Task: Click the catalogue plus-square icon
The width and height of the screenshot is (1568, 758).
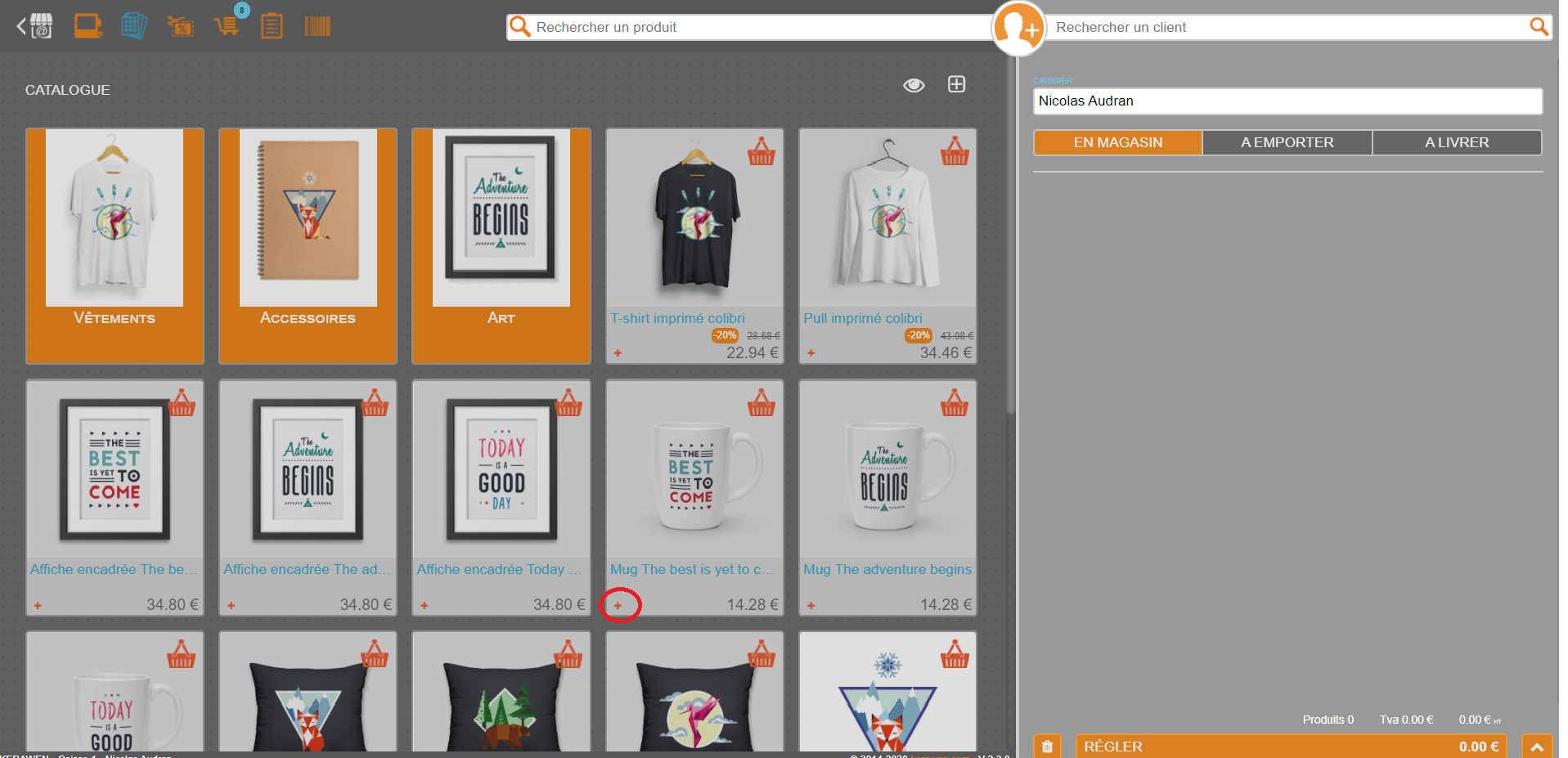Action: (956, 84)
